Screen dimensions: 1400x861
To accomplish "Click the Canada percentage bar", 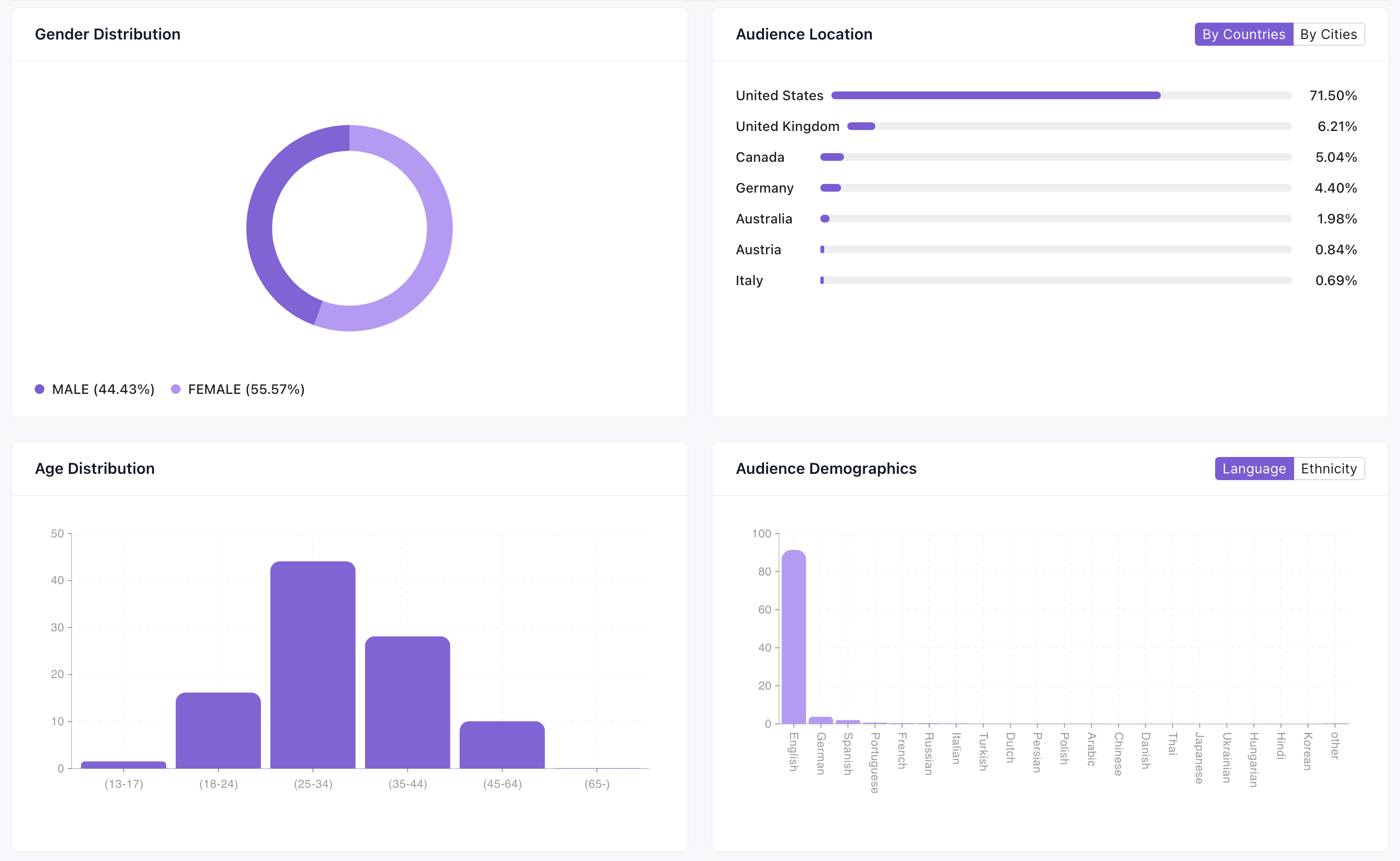I will coord(832,157).
